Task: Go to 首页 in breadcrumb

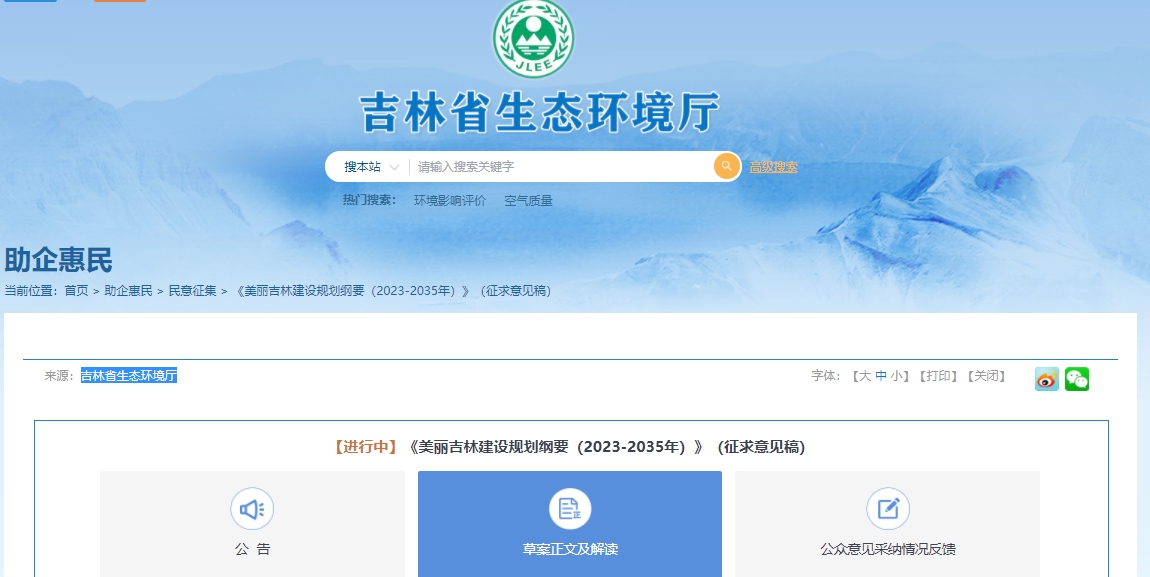Action: point(76,291)
